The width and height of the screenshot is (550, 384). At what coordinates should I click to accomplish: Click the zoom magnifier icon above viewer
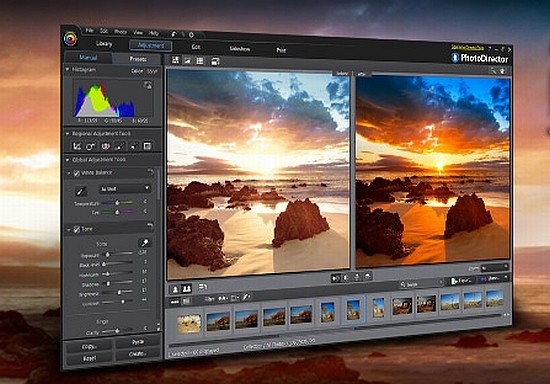pyautogui.click(x=494, y=71)
